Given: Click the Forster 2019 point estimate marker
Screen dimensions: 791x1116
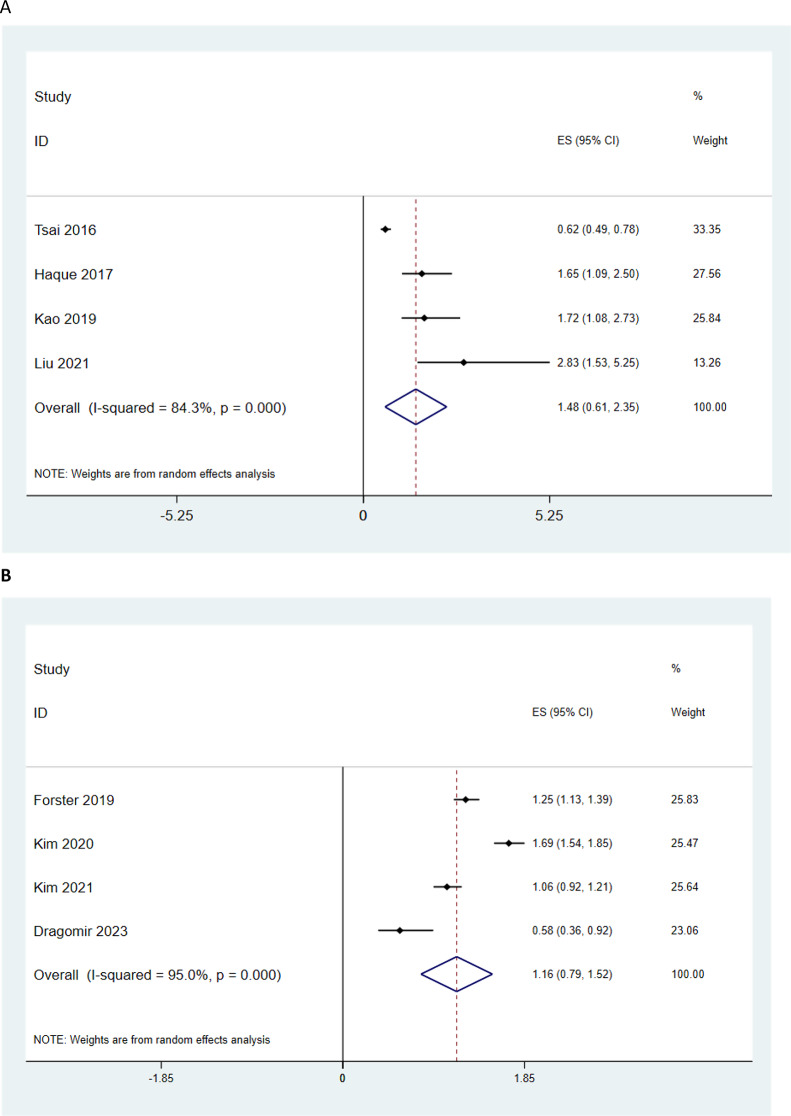Looking at the screenshot, I should tap(466, 799).
